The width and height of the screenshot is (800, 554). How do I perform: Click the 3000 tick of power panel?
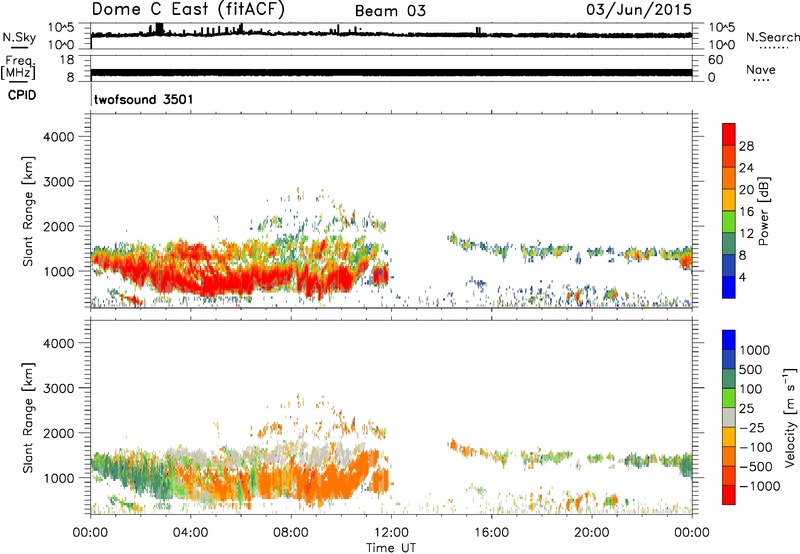pos(59,182)
